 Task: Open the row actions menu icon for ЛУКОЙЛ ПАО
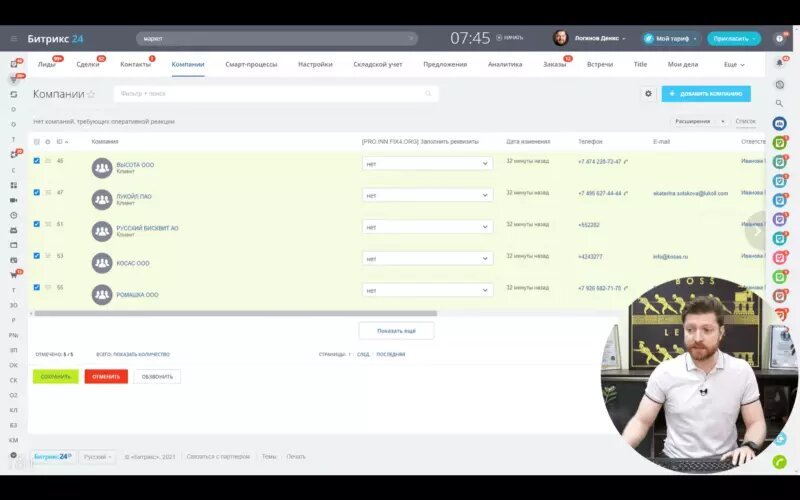click(48, 192)
